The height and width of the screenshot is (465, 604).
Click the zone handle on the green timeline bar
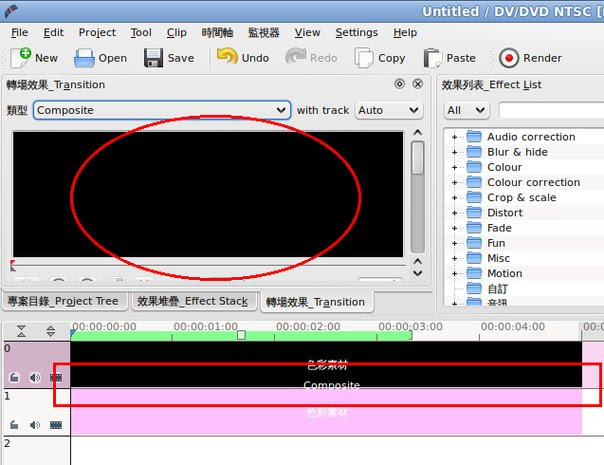click(242, 335)
